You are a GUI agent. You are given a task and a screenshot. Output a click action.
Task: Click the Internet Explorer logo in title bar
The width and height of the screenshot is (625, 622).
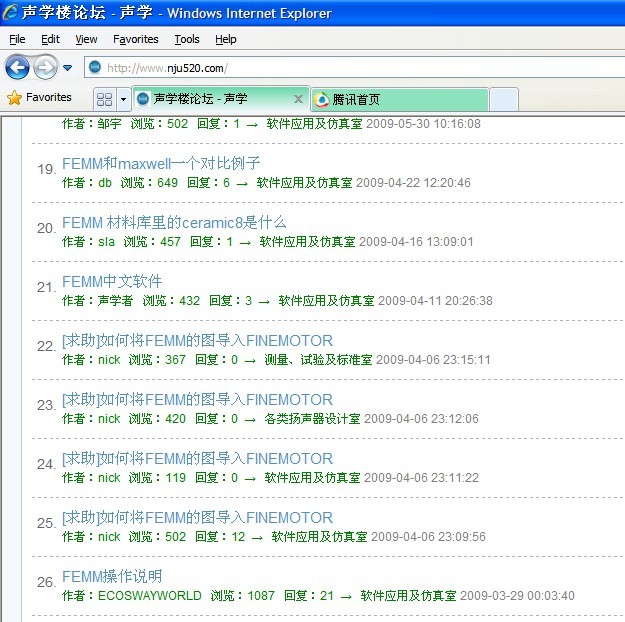(11, 14)
